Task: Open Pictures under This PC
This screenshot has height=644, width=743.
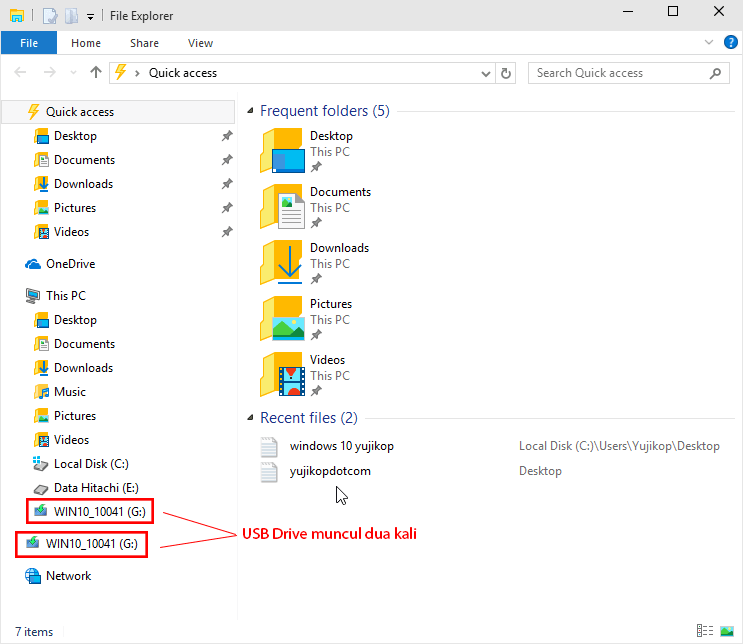Action: pyautogui.click(x=74, y=416)
